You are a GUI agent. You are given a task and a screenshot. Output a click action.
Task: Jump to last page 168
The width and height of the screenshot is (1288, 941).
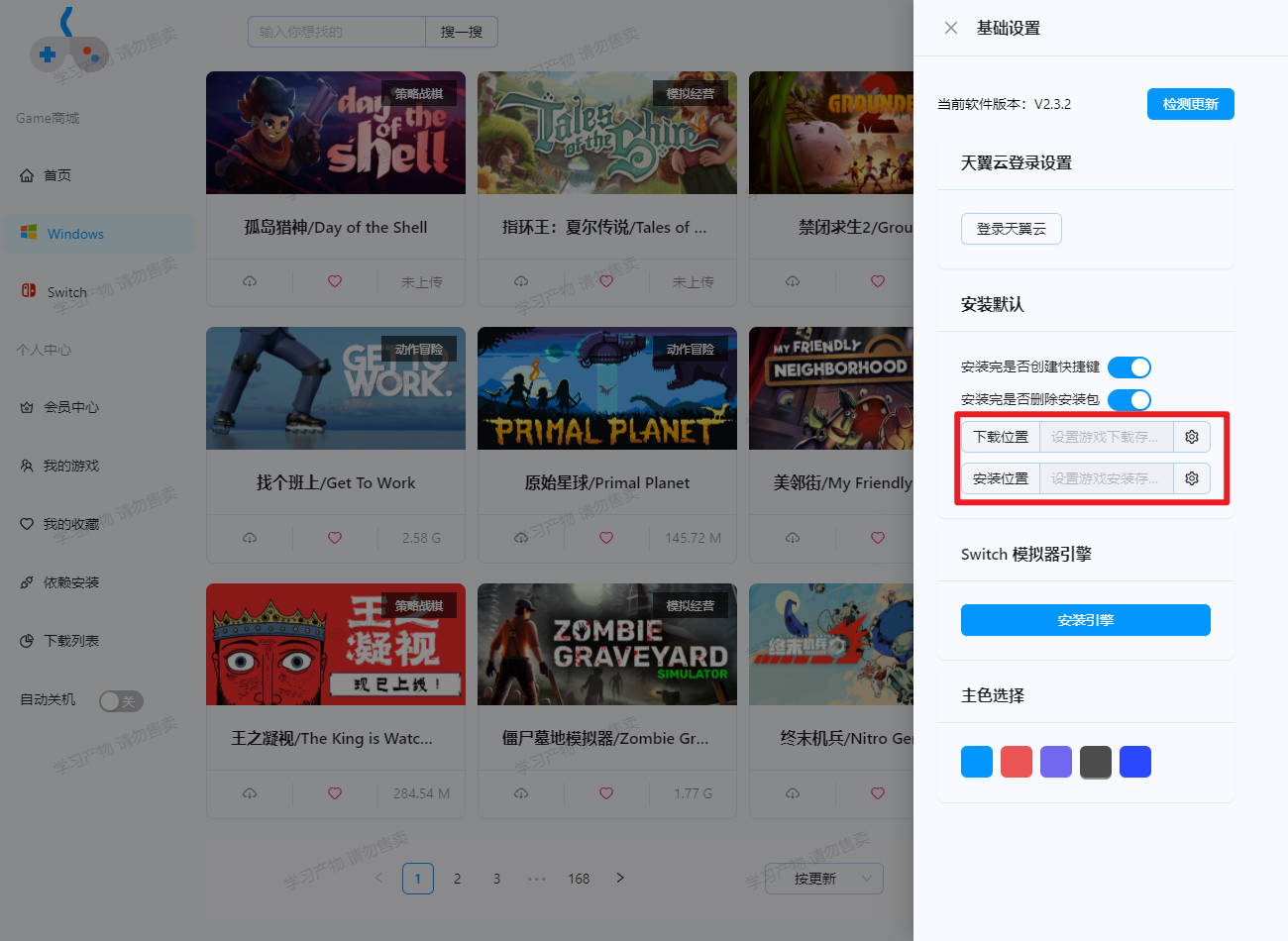pyautogui.click(x=579, y=879)
